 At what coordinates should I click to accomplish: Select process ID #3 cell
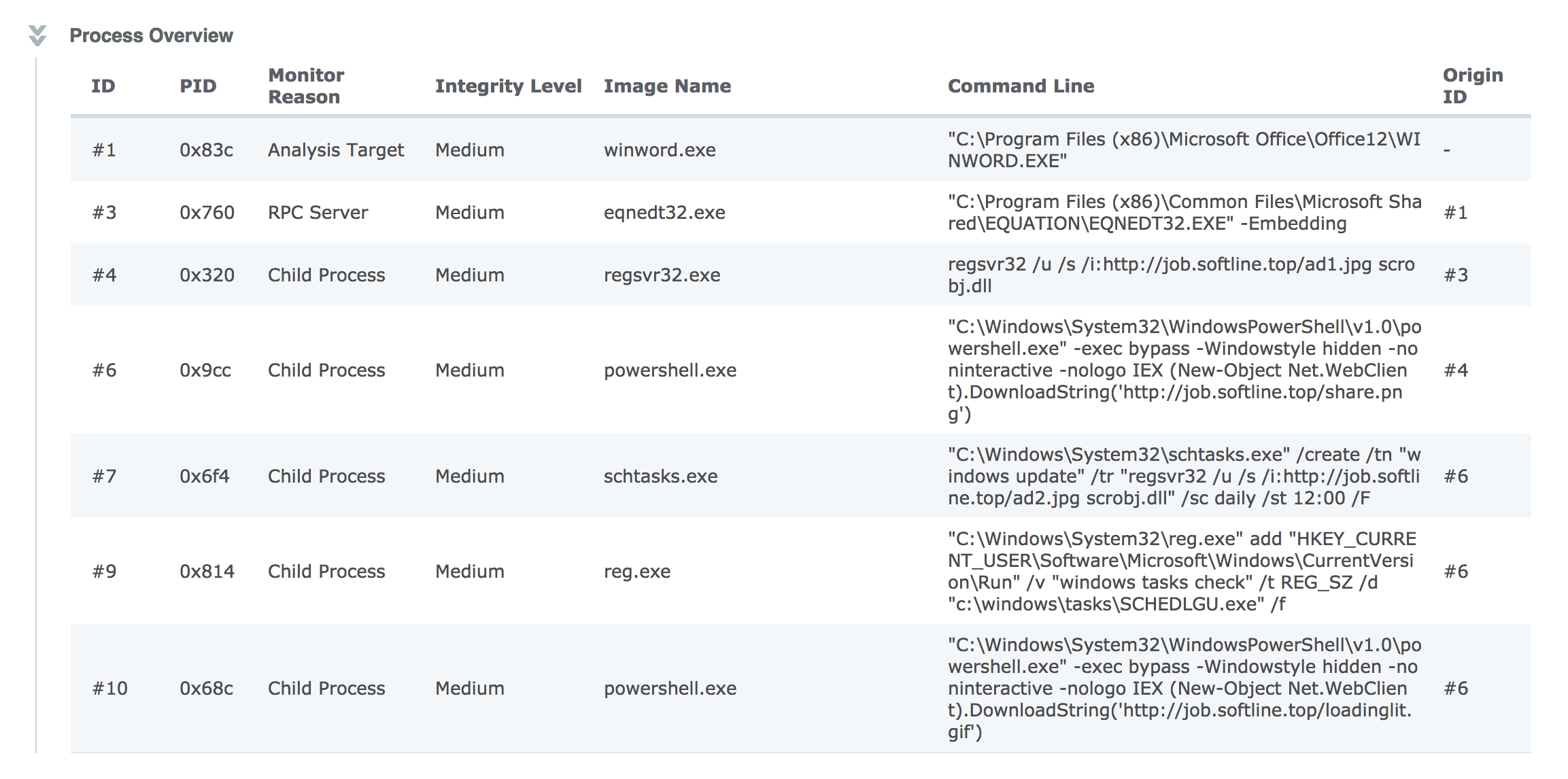pos(104,212)
